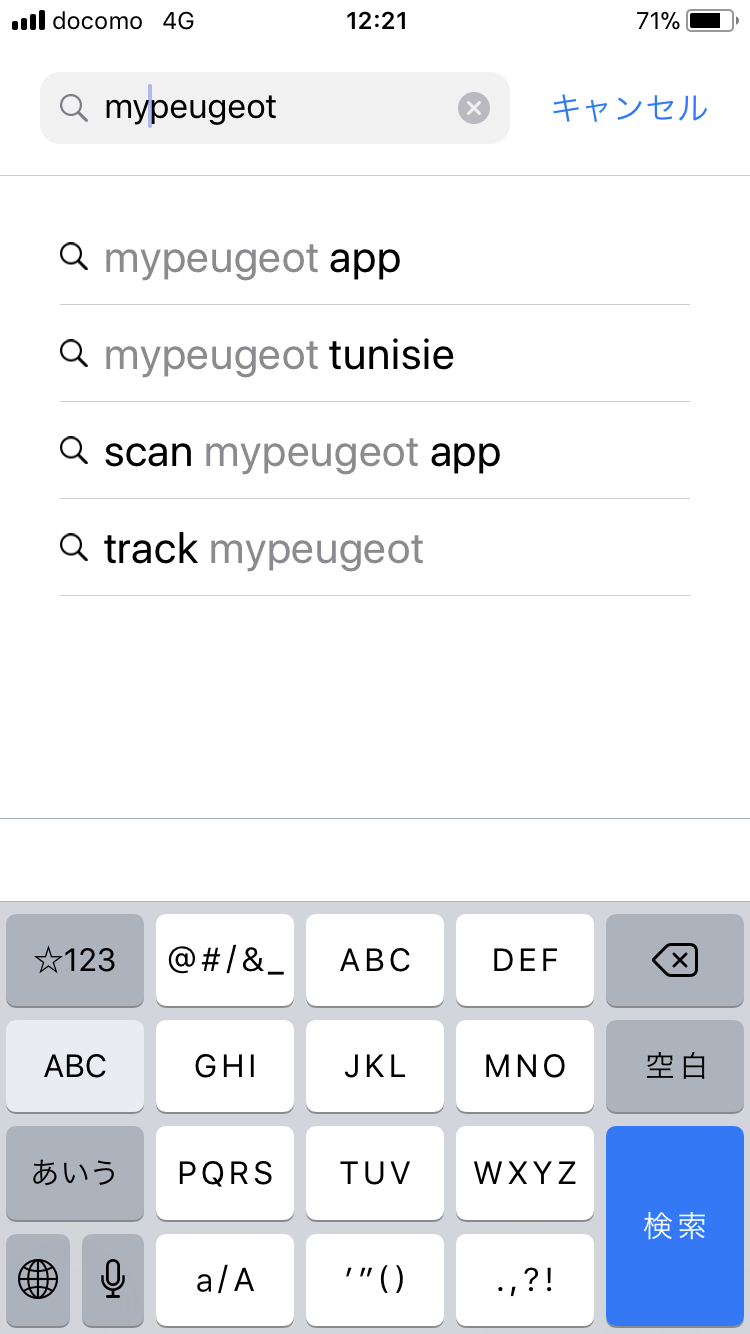This screenshot has height=1334, width=750.
Task: Tap the globe keyboard switch icon
Action: (38, 1278)
